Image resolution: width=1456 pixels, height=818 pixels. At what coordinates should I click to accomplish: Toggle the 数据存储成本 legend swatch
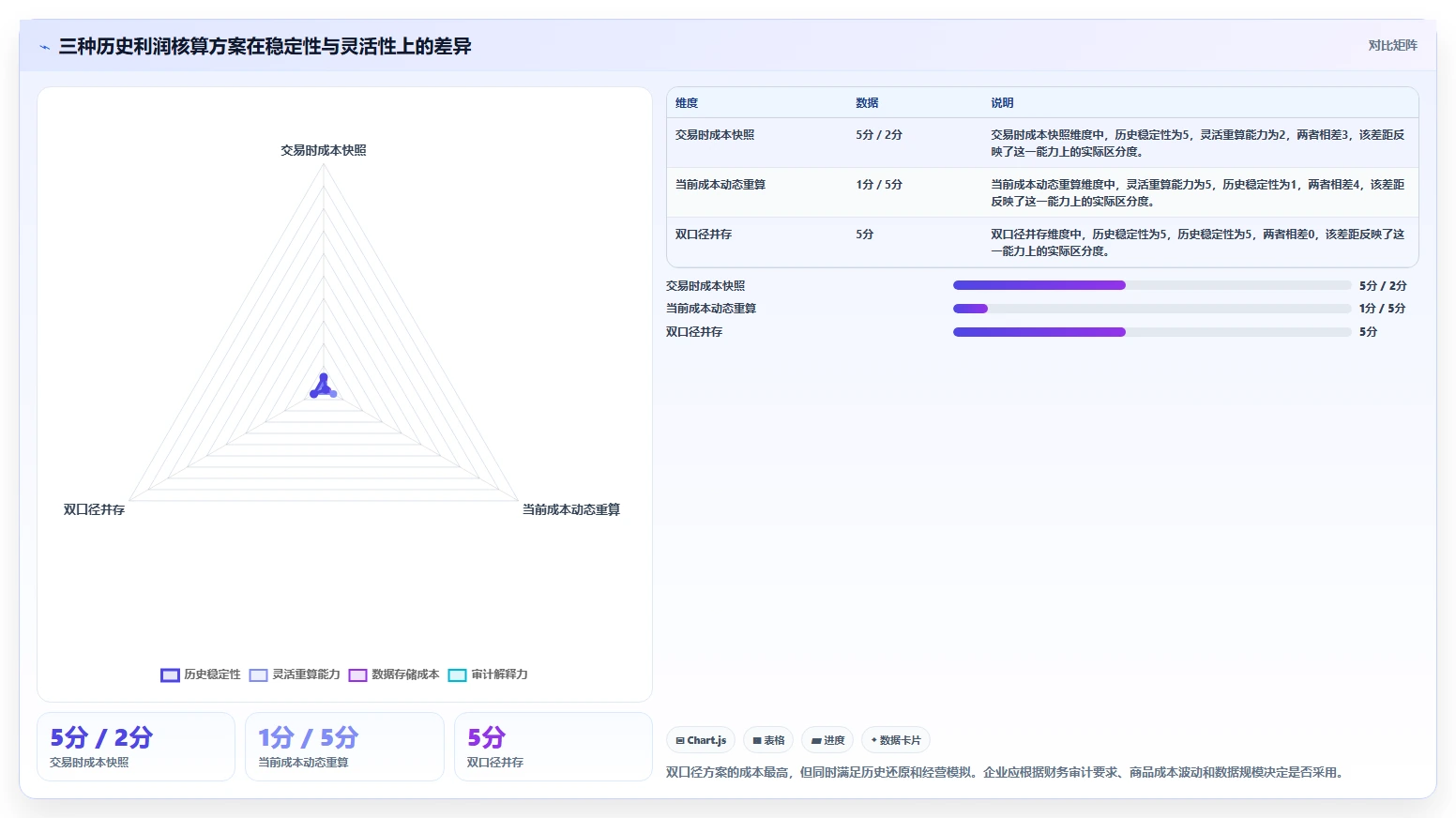pos(357,675)
